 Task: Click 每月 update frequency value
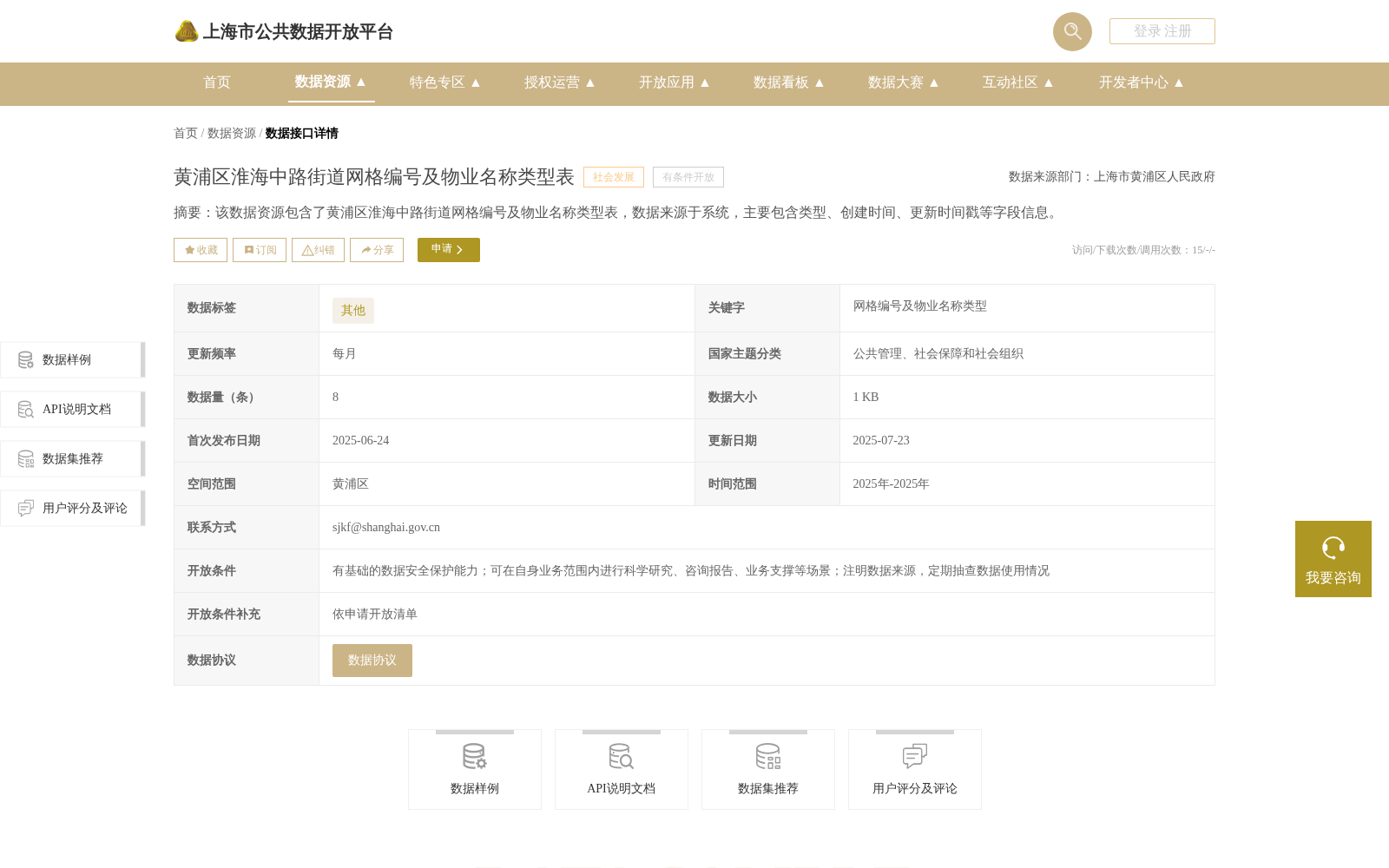345,353
